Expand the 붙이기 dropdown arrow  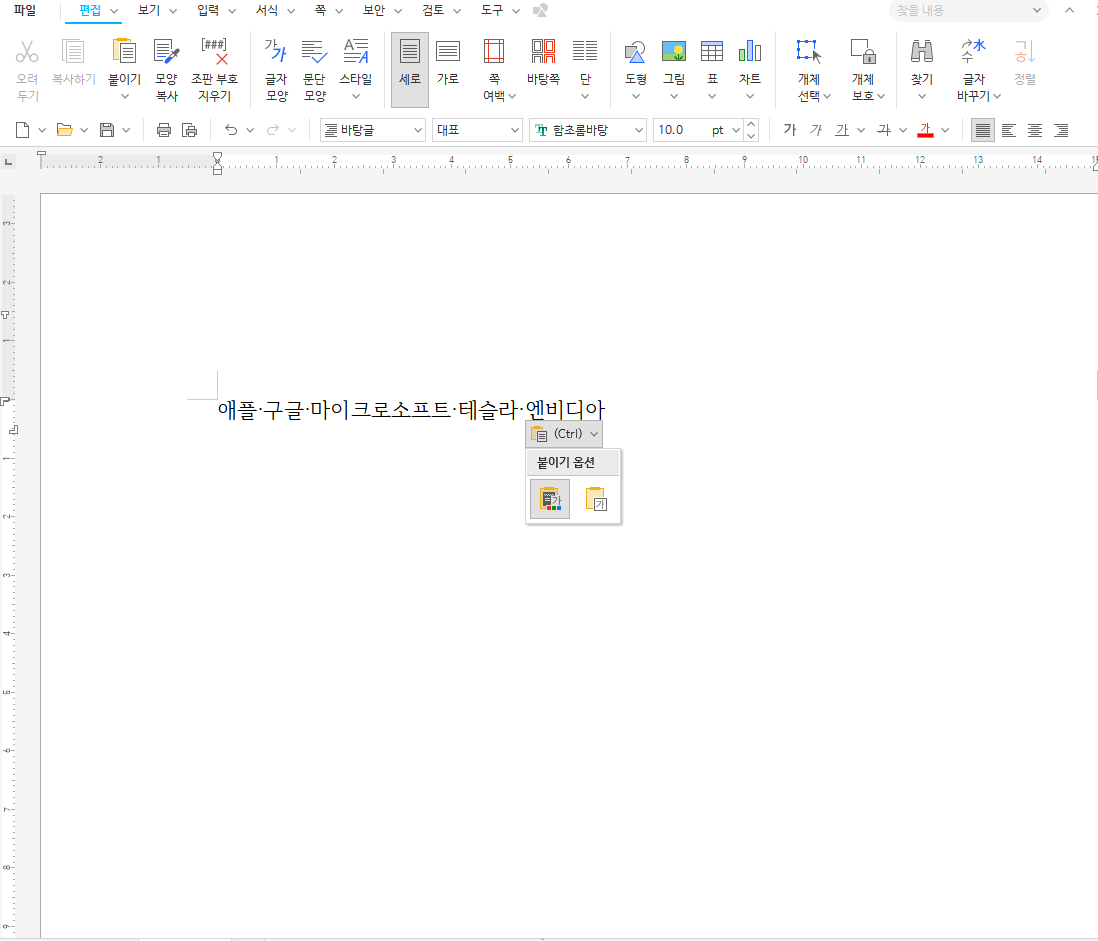pos(125,96)
